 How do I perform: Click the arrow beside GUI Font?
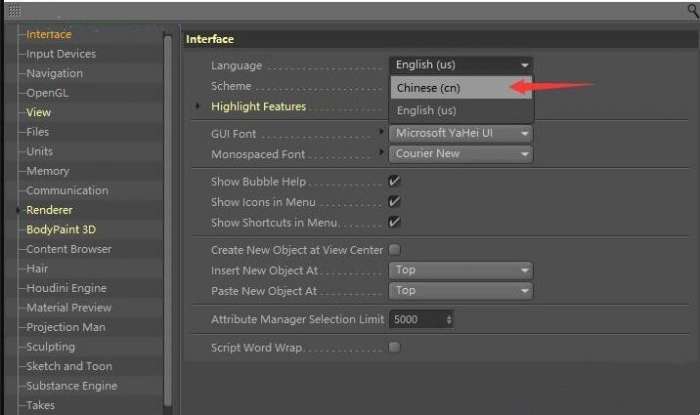click(381, 132)
